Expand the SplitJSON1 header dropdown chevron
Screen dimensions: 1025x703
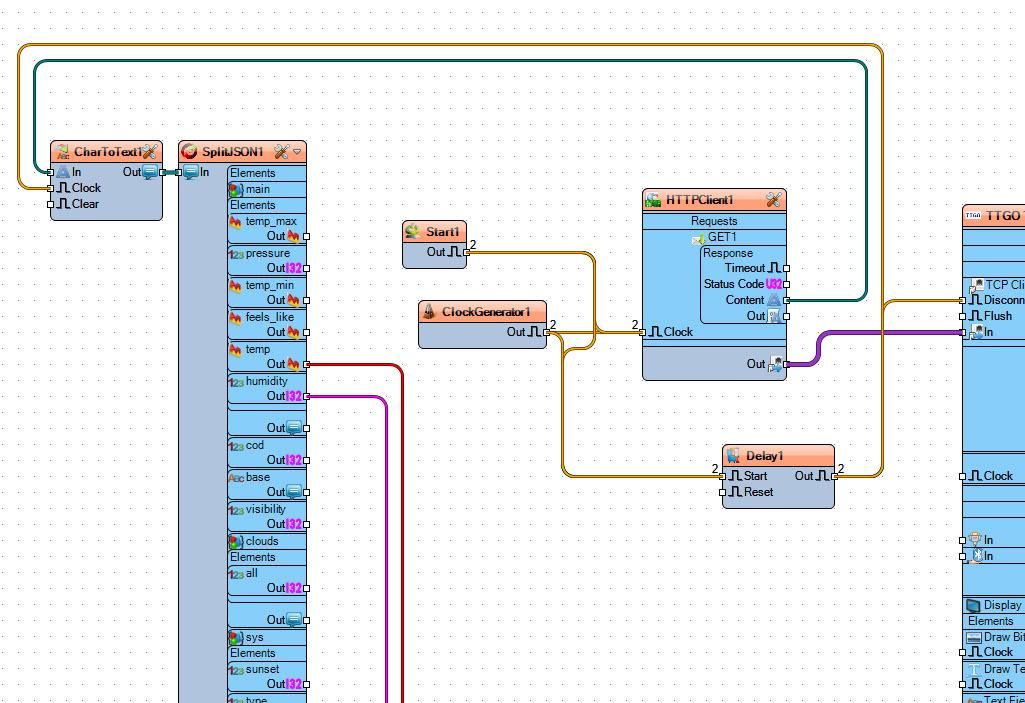pos(296,152)
